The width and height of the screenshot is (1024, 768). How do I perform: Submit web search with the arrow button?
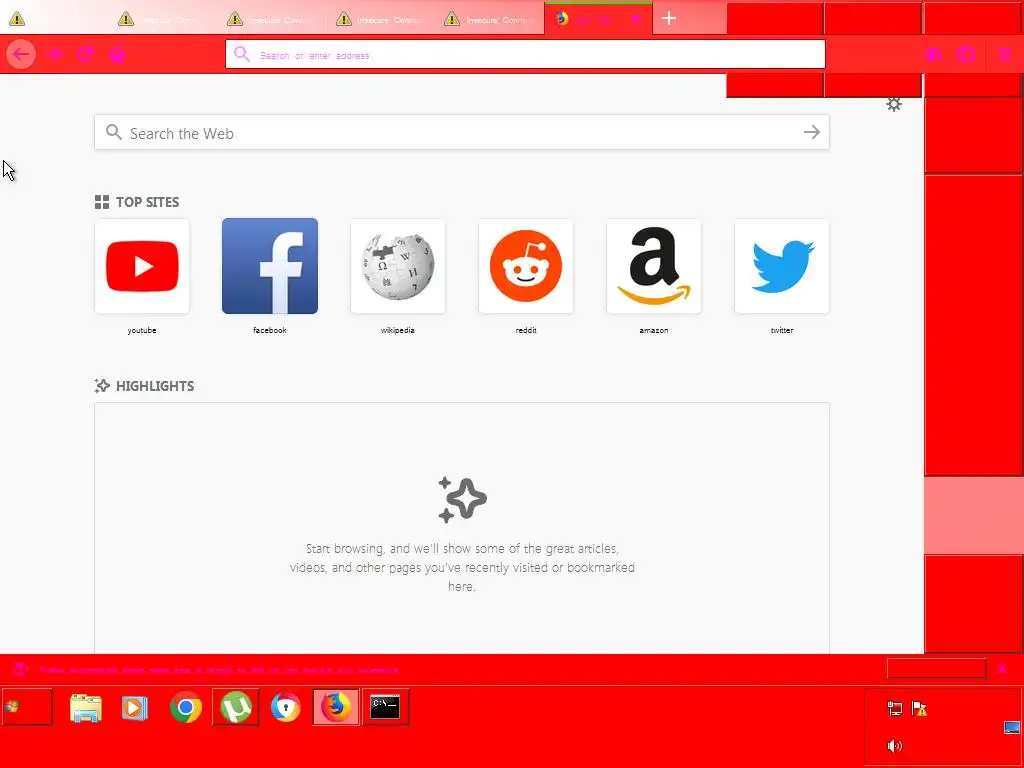pos(811,133)
